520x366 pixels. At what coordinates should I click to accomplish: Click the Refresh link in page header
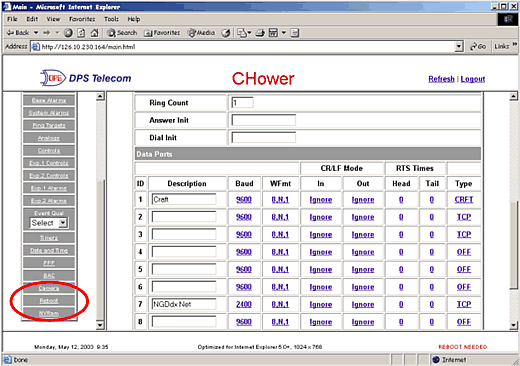(441, 79)
